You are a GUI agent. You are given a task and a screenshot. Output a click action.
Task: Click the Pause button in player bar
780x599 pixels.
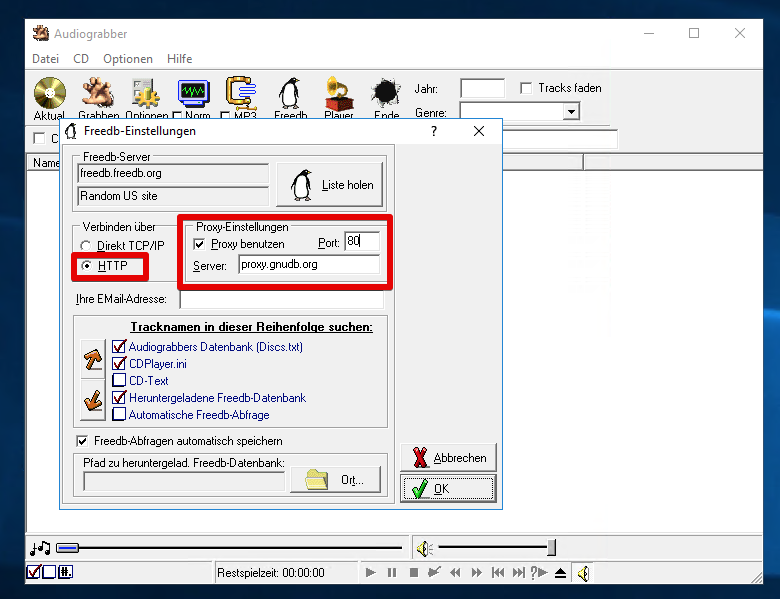click(392, 573)
